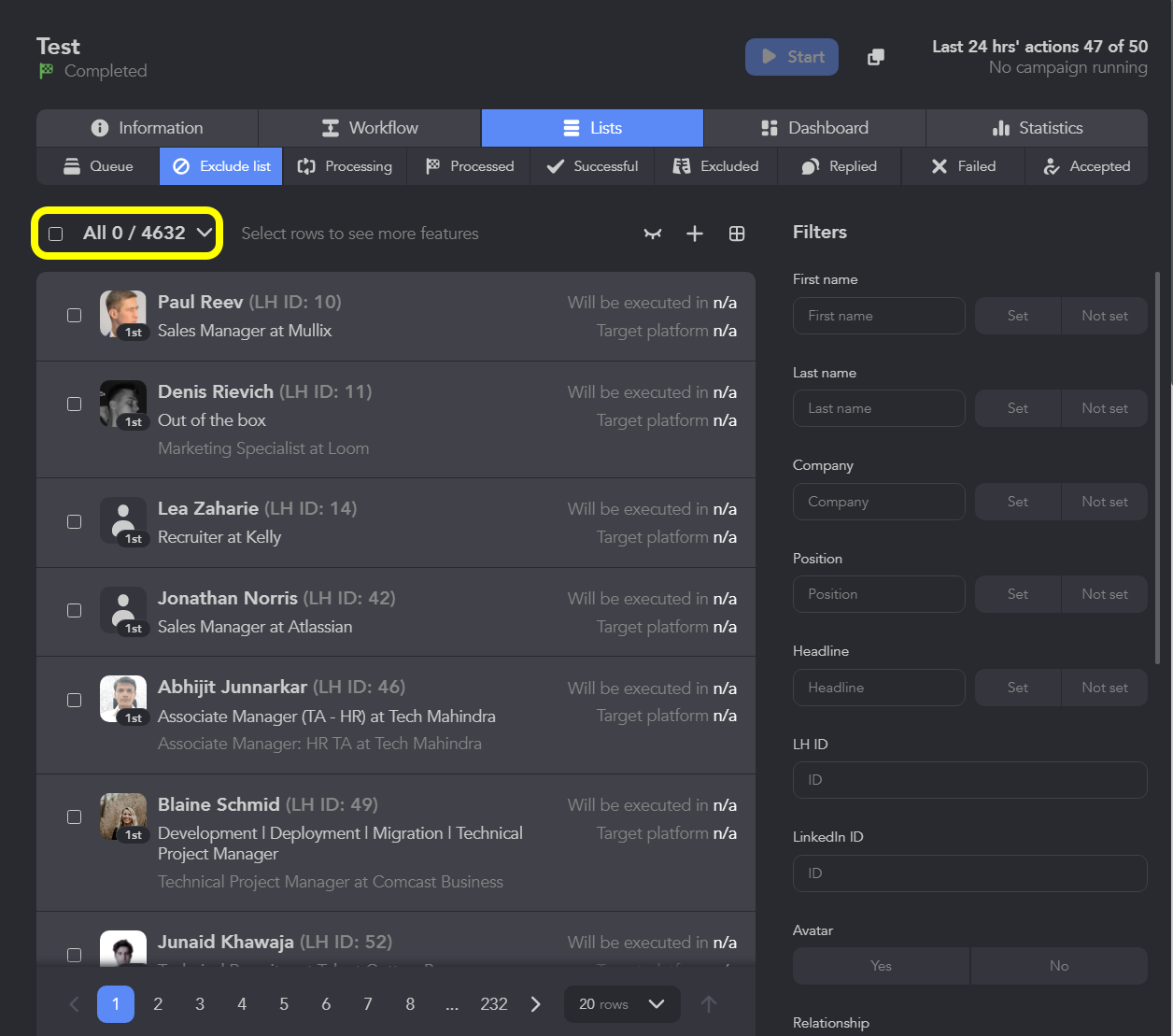Image resolution: width=1173 pixels, height=1036 pixels.
Task: Click Not set for Last name filter
Action: 1105,408
